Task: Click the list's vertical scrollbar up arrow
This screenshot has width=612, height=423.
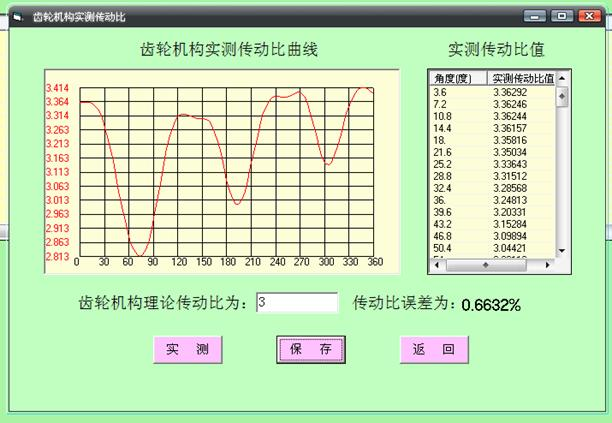Action: [x=561, y=78]
